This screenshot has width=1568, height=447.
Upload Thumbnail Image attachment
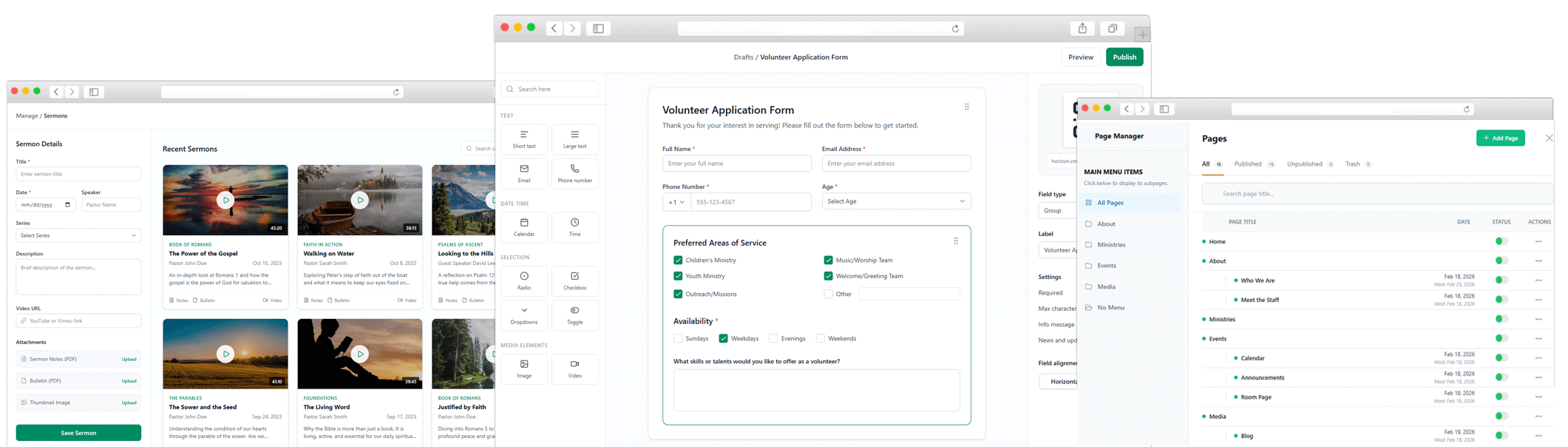point(129,403)
